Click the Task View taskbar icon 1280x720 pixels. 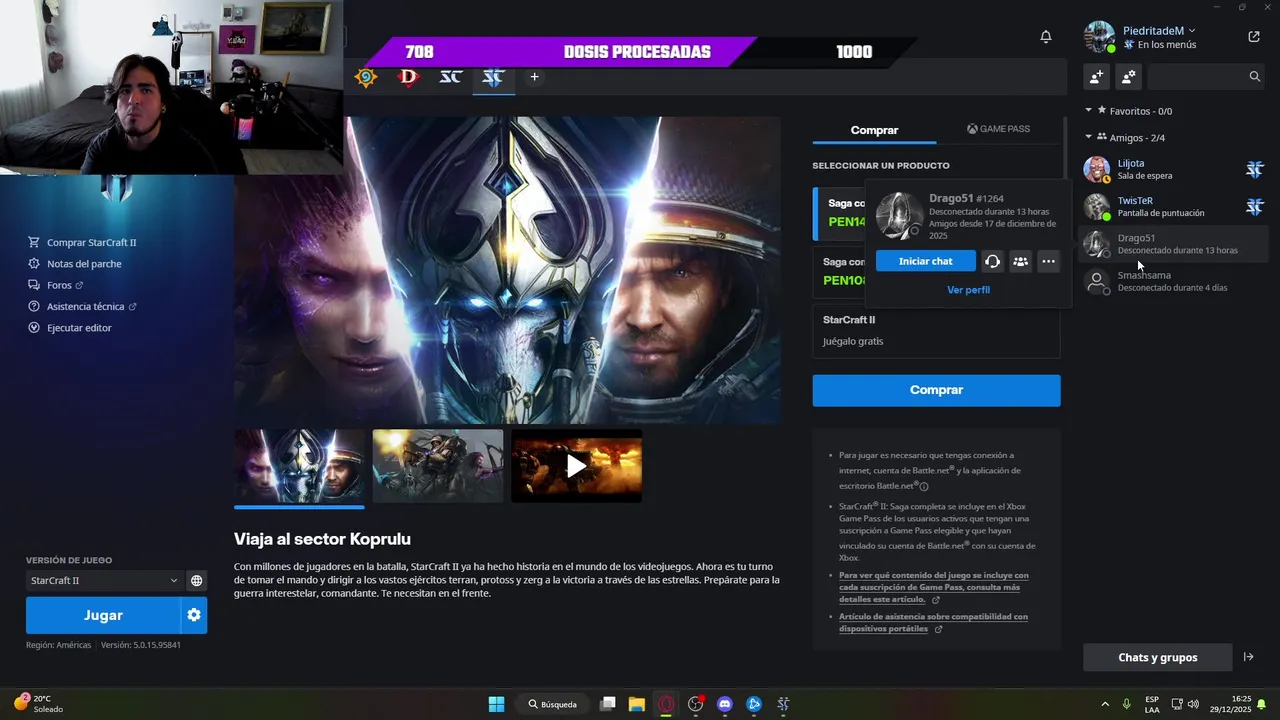[x=607, y=704]
